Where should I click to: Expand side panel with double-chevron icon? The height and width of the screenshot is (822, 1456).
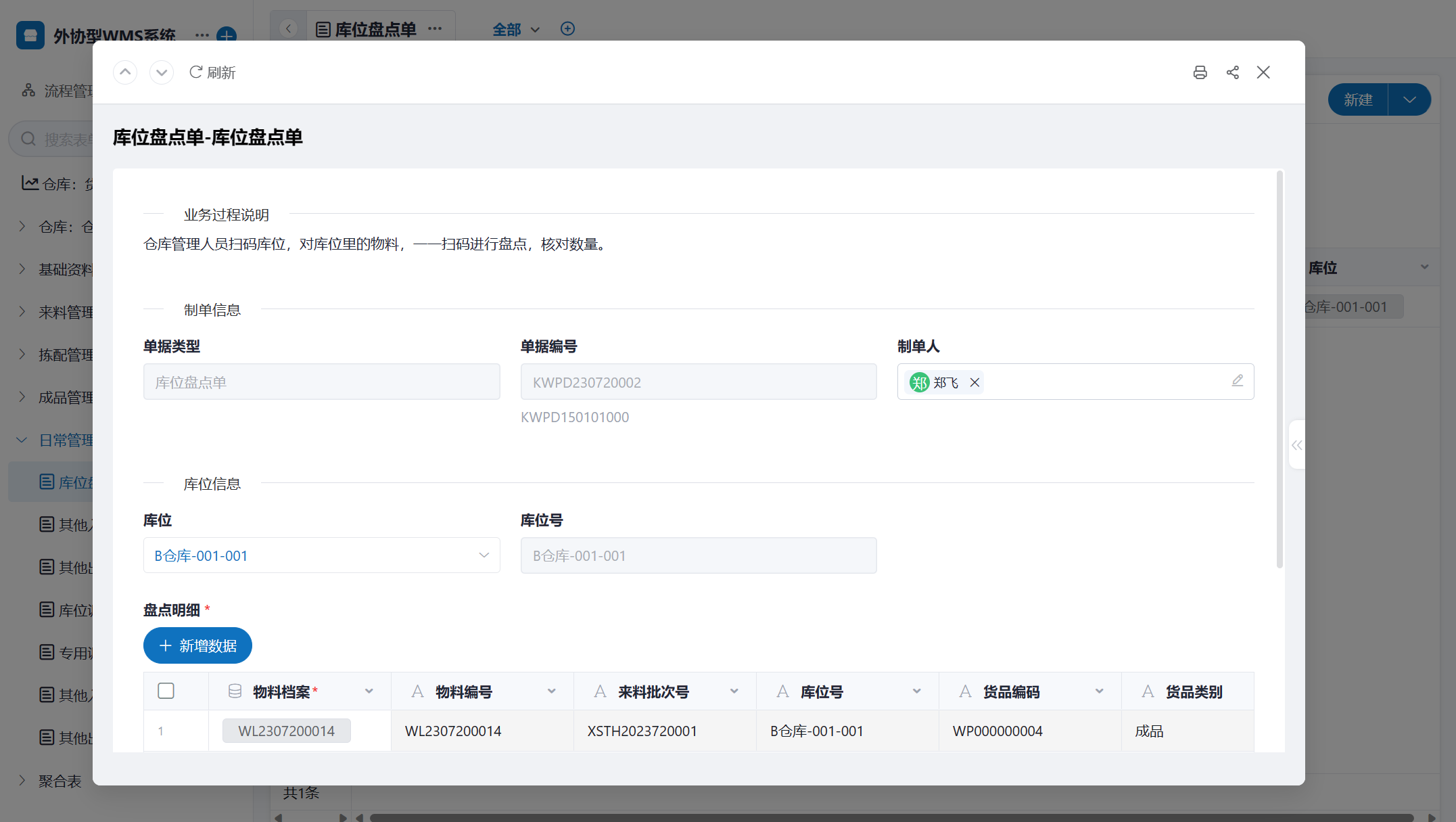point(1296,444)
